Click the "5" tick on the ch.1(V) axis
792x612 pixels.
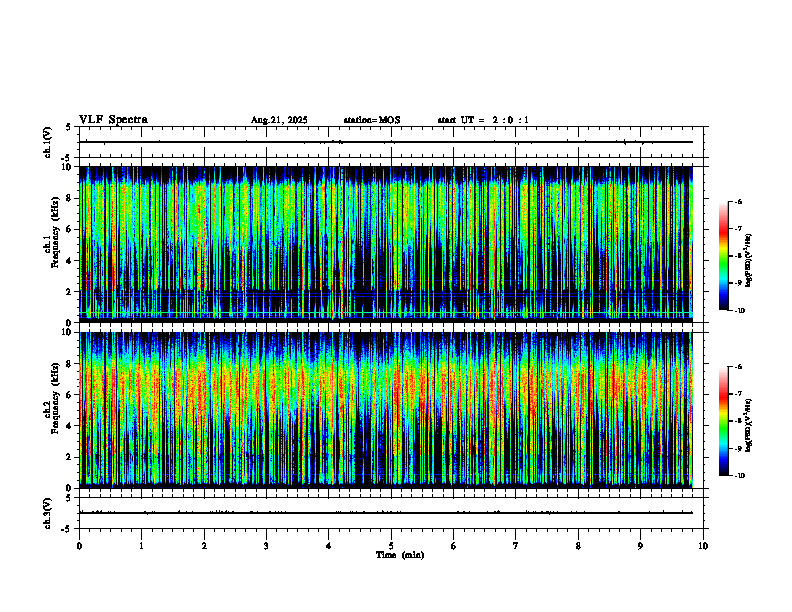click(x=69, y=127)
